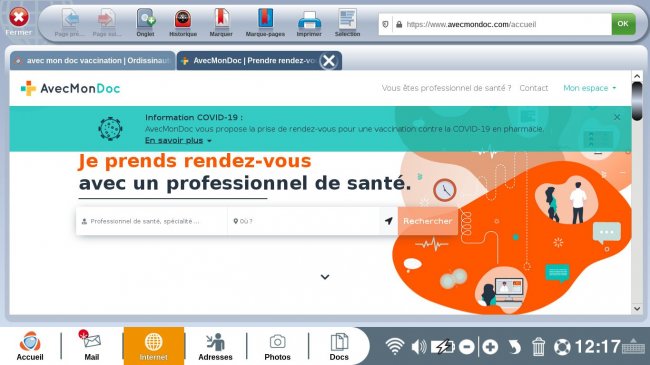Click the on-screen keyboard icon
Screen dimensions: 650x365
coord(633,346)
